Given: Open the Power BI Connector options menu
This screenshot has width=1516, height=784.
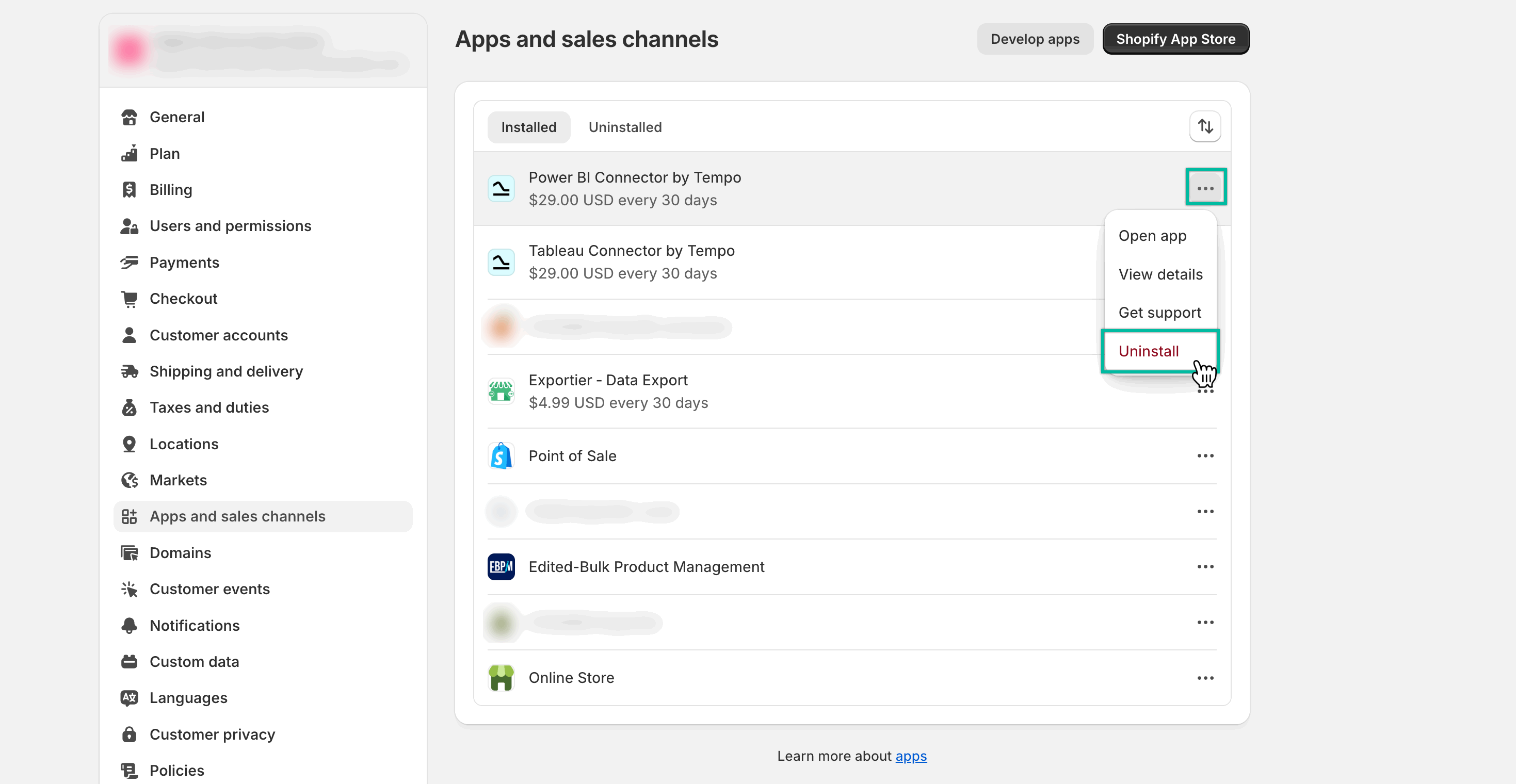Looking at the screenshot, I should click(1206, 188).
